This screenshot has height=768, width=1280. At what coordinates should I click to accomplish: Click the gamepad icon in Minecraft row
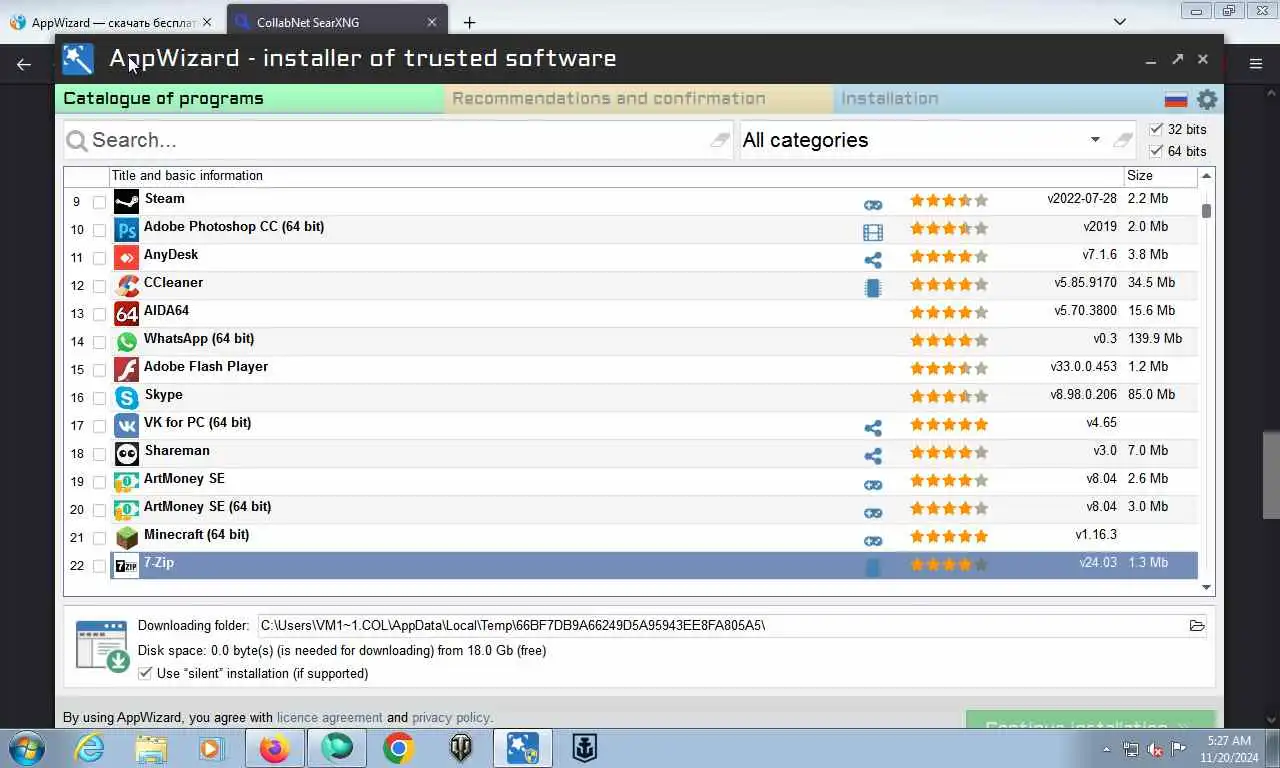tap(873, 541)
